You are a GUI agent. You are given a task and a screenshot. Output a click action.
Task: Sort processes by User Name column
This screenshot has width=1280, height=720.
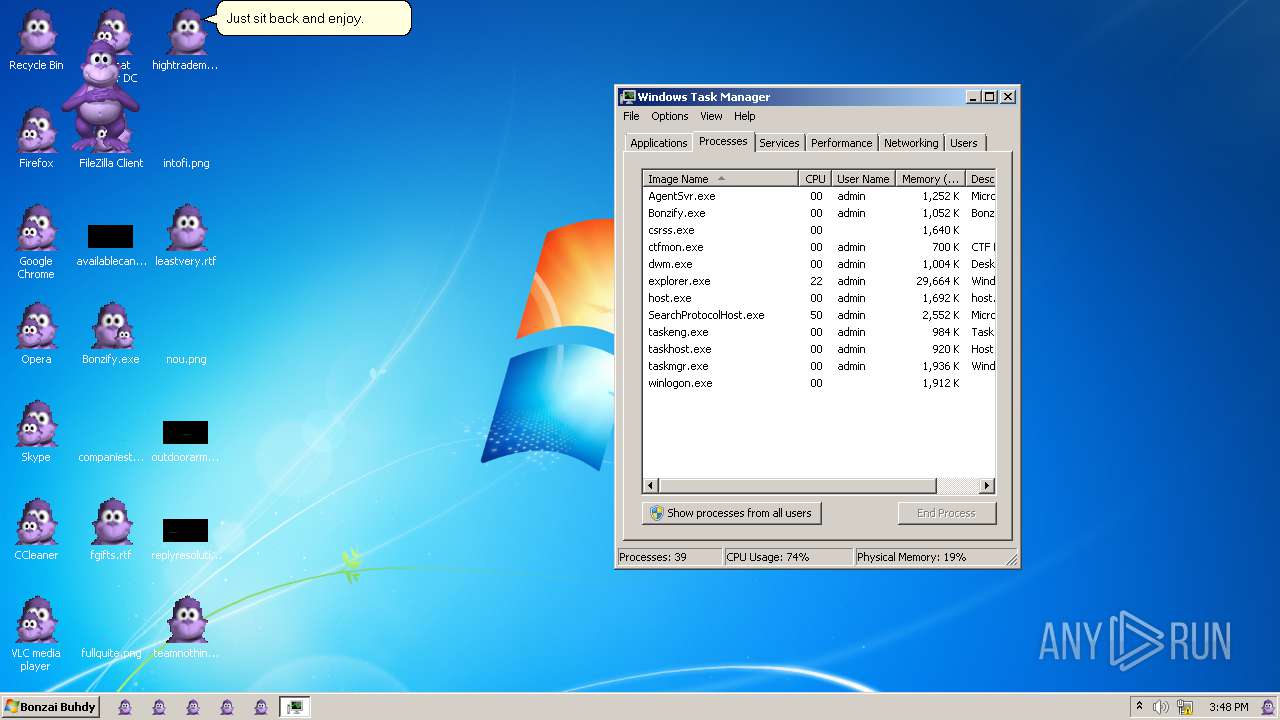(x=863, y=178)
